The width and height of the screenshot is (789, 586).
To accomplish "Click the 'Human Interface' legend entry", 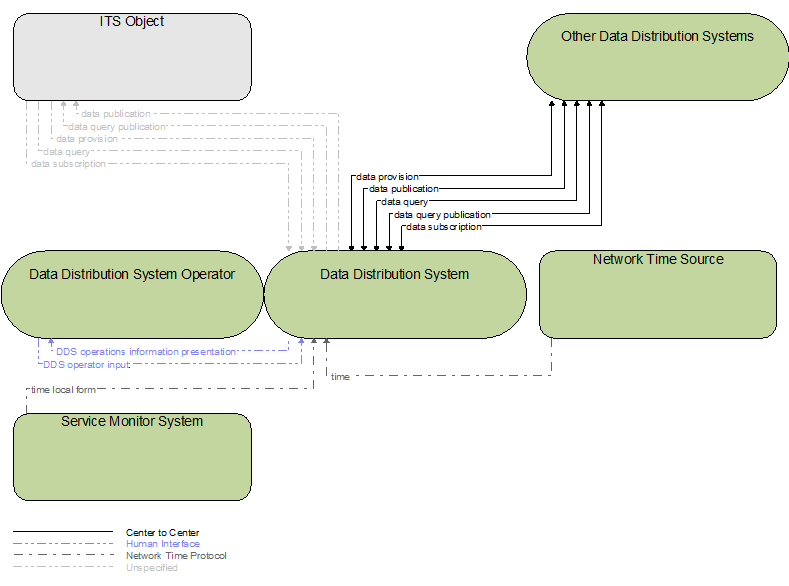I will (x=163, y=544).
